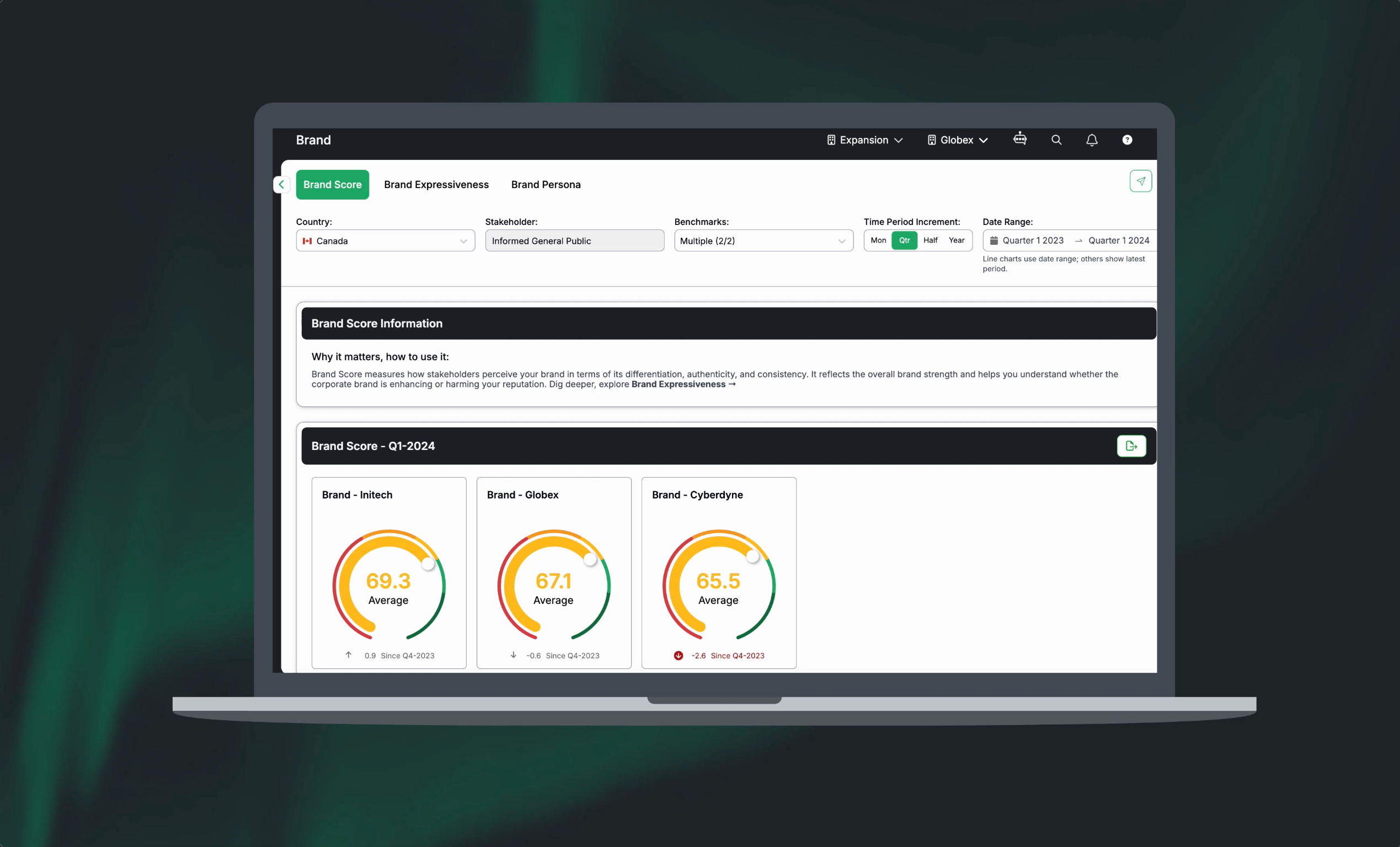1400x847 pixels.
Task: Switch to the Brand Persona tab
Action: 546,185
